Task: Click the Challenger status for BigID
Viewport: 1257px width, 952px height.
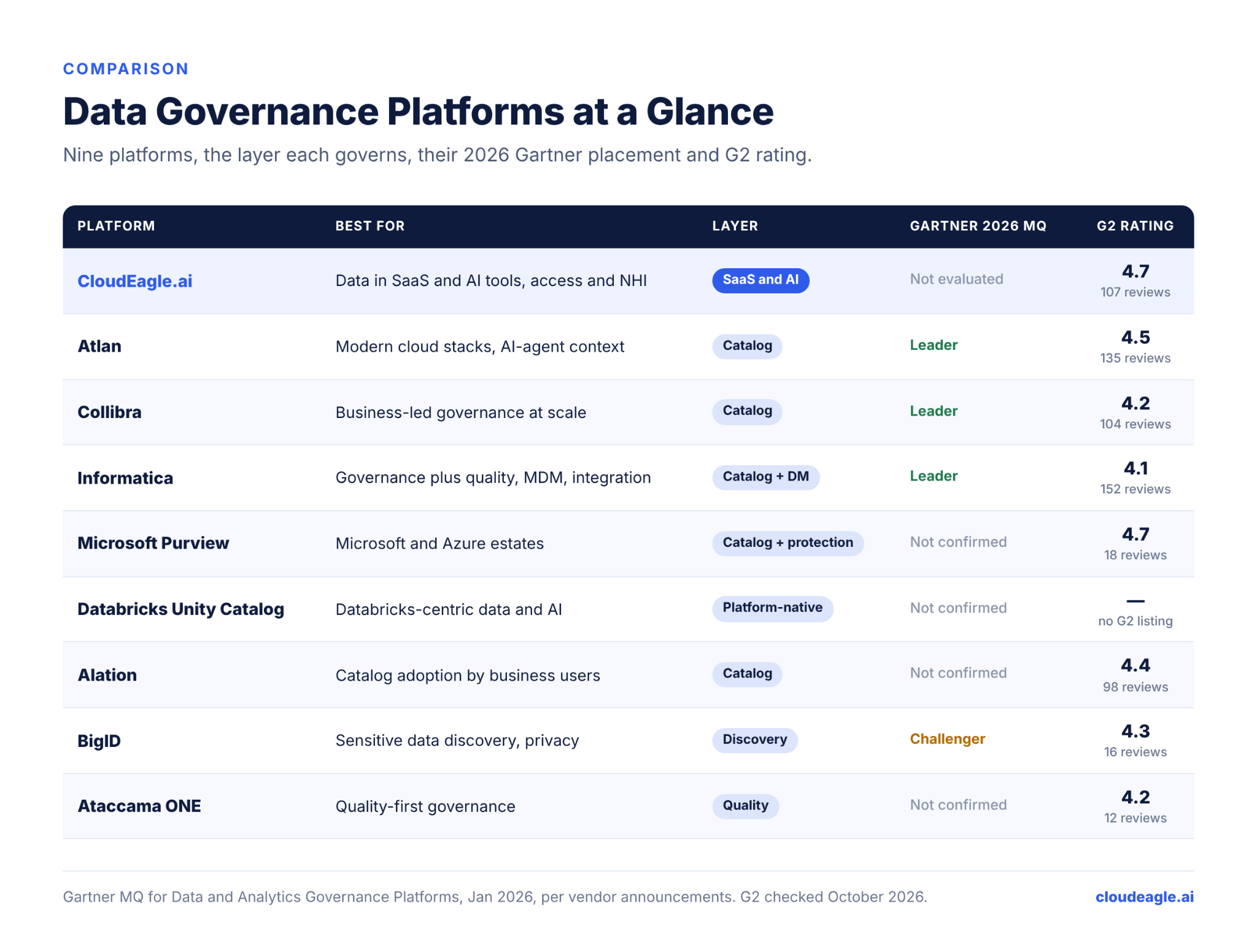Action: pyautogui.click(x=947, y=739)
